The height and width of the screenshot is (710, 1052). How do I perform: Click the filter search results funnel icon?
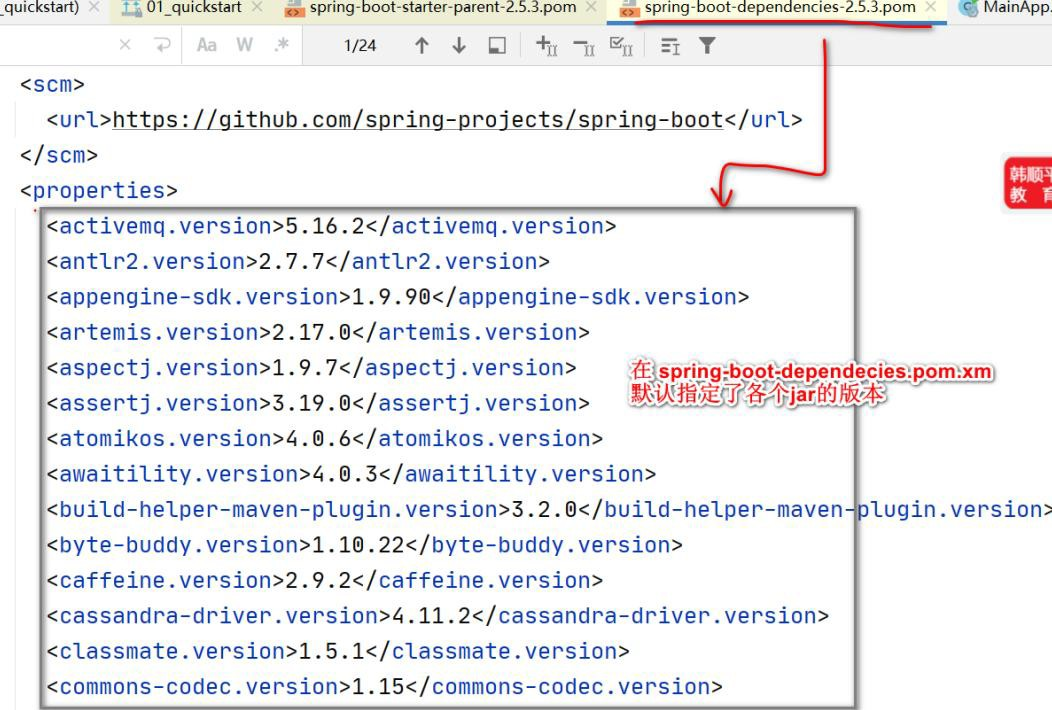coord(707,46)
